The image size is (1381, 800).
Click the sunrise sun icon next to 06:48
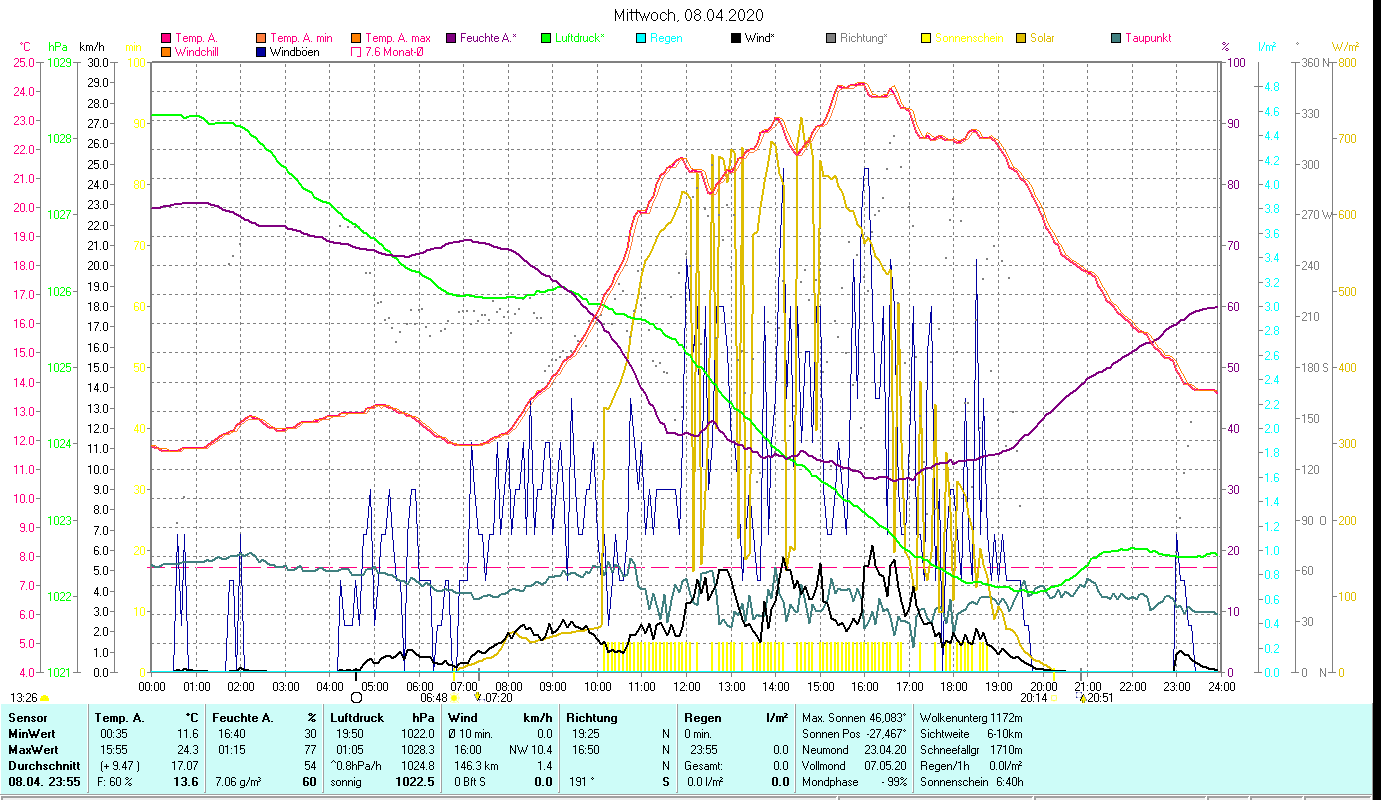pos(454,698)
